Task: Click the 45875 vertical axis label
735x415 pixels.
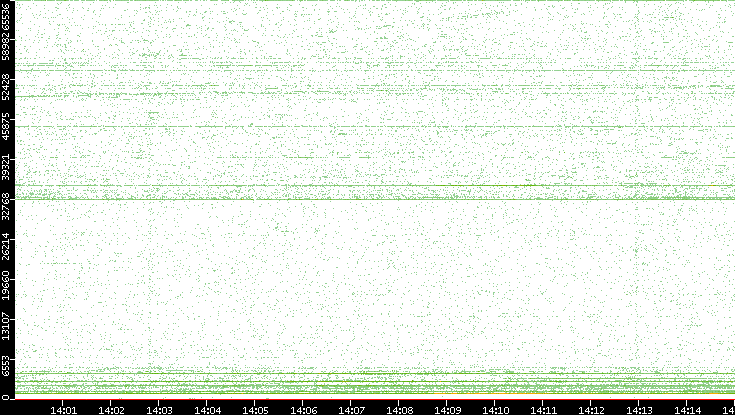Action: 6,126
